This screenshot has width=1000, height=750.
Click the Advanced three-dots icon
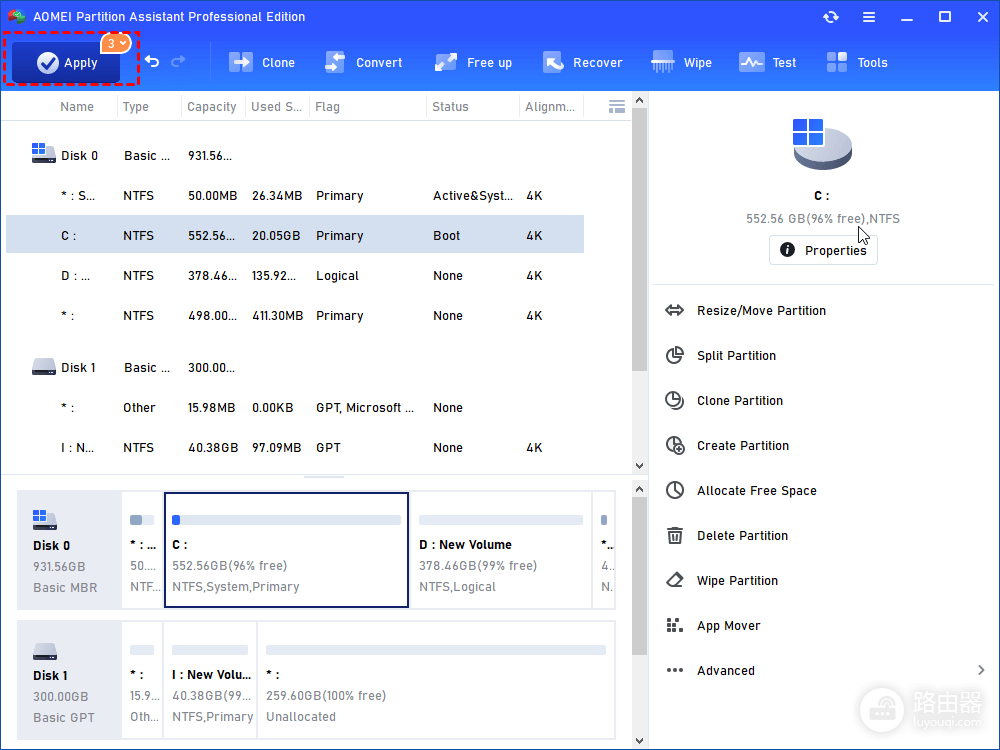coord(675,670)
